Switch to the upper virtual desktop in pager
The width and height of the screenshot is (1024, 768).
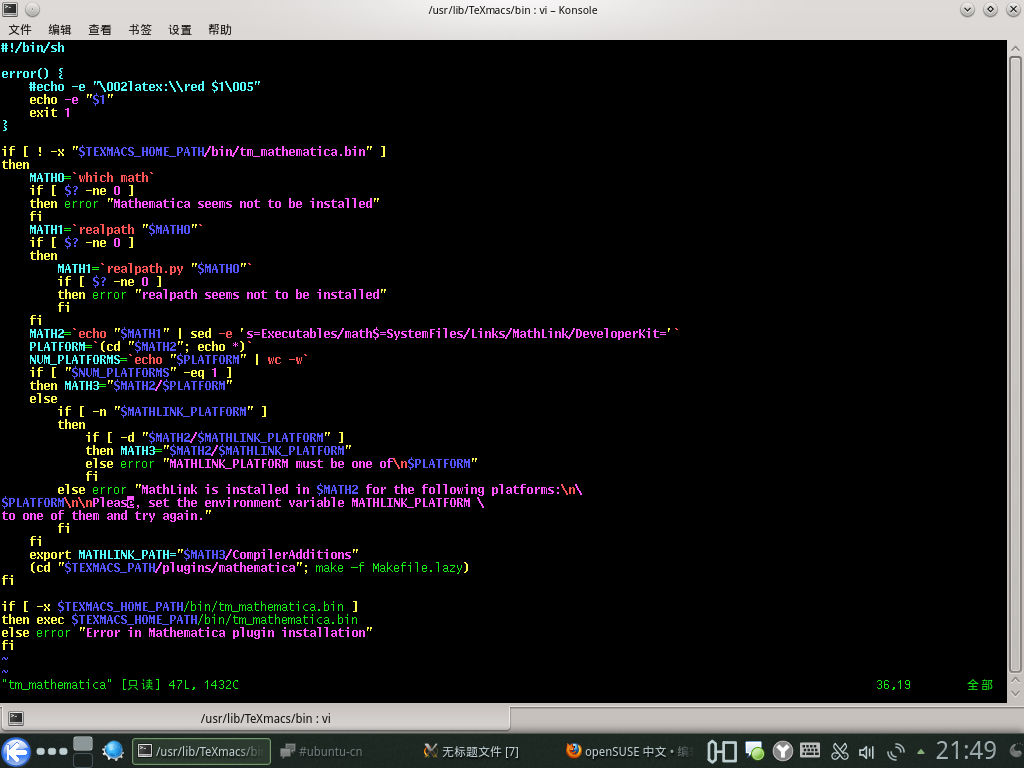83,744
